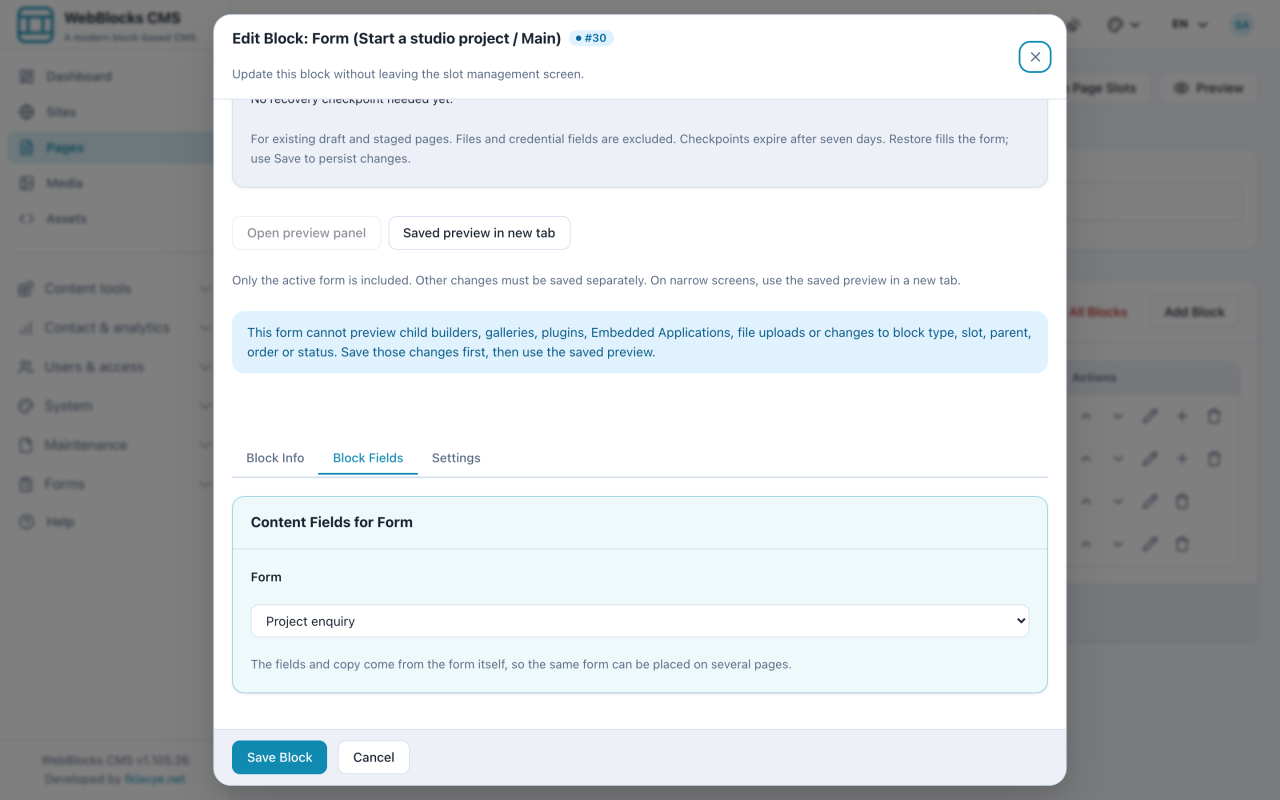Viewport: 1280px width, 800px height.
Task: Open the SA user avatar menu
Action: click(x=1242, y=25)
